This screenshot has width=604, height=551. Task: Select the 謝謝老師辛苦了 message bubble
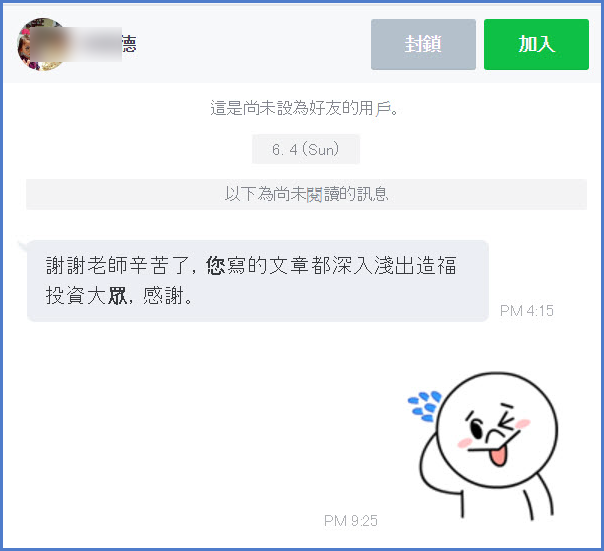pyautogui.click(x=258, y=281)
